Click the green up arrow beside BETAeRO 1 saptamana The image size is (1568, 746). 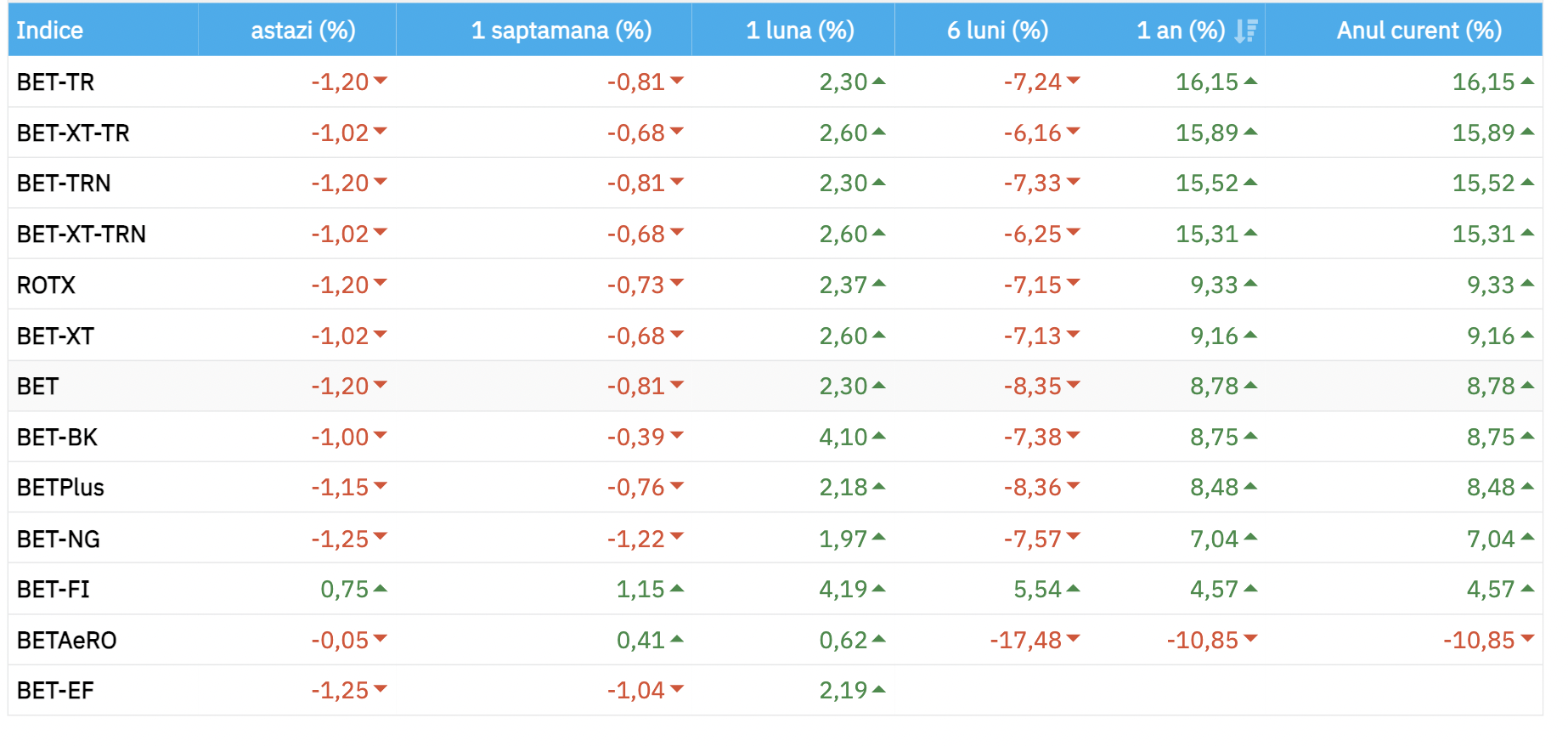(x=676, y=639)
